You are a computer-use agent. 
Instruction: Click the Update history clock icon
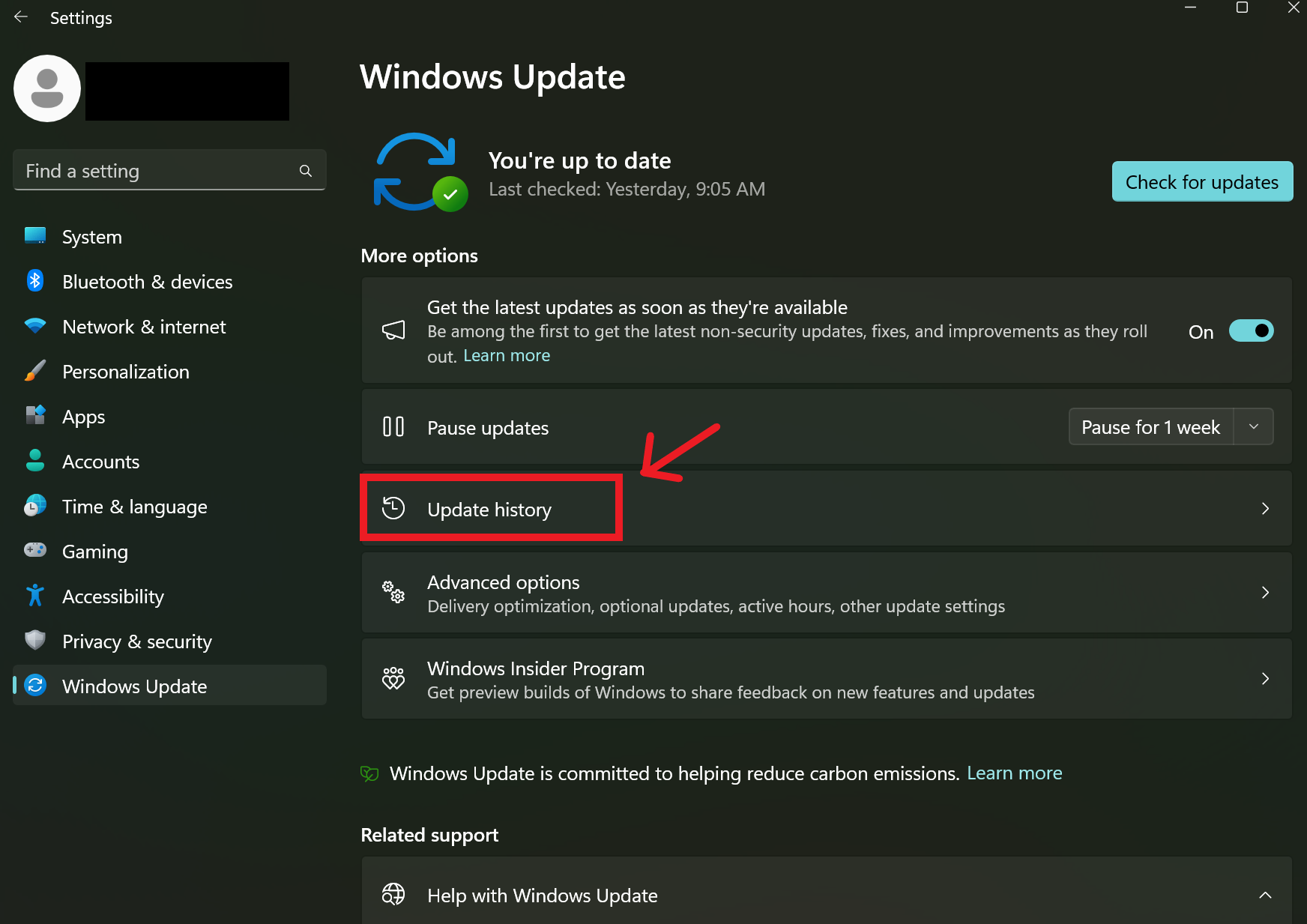pos(393,508)
